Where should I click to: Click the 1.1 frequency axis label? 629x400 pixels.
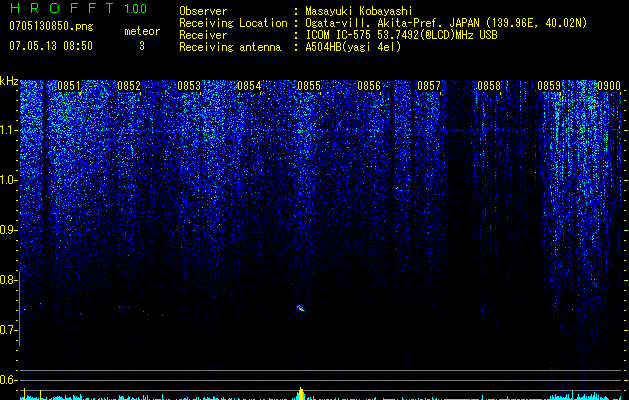click(8, 130)
